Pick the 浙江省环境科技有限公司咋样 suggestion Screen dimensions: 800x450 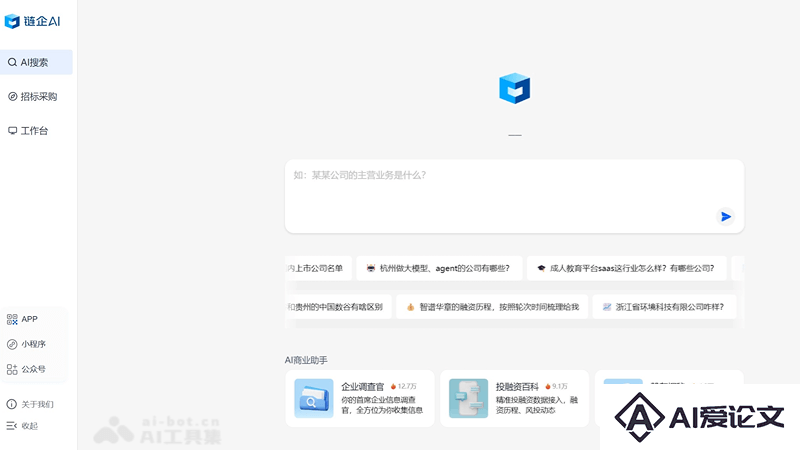pyautogui.click(x=664, y=307)
